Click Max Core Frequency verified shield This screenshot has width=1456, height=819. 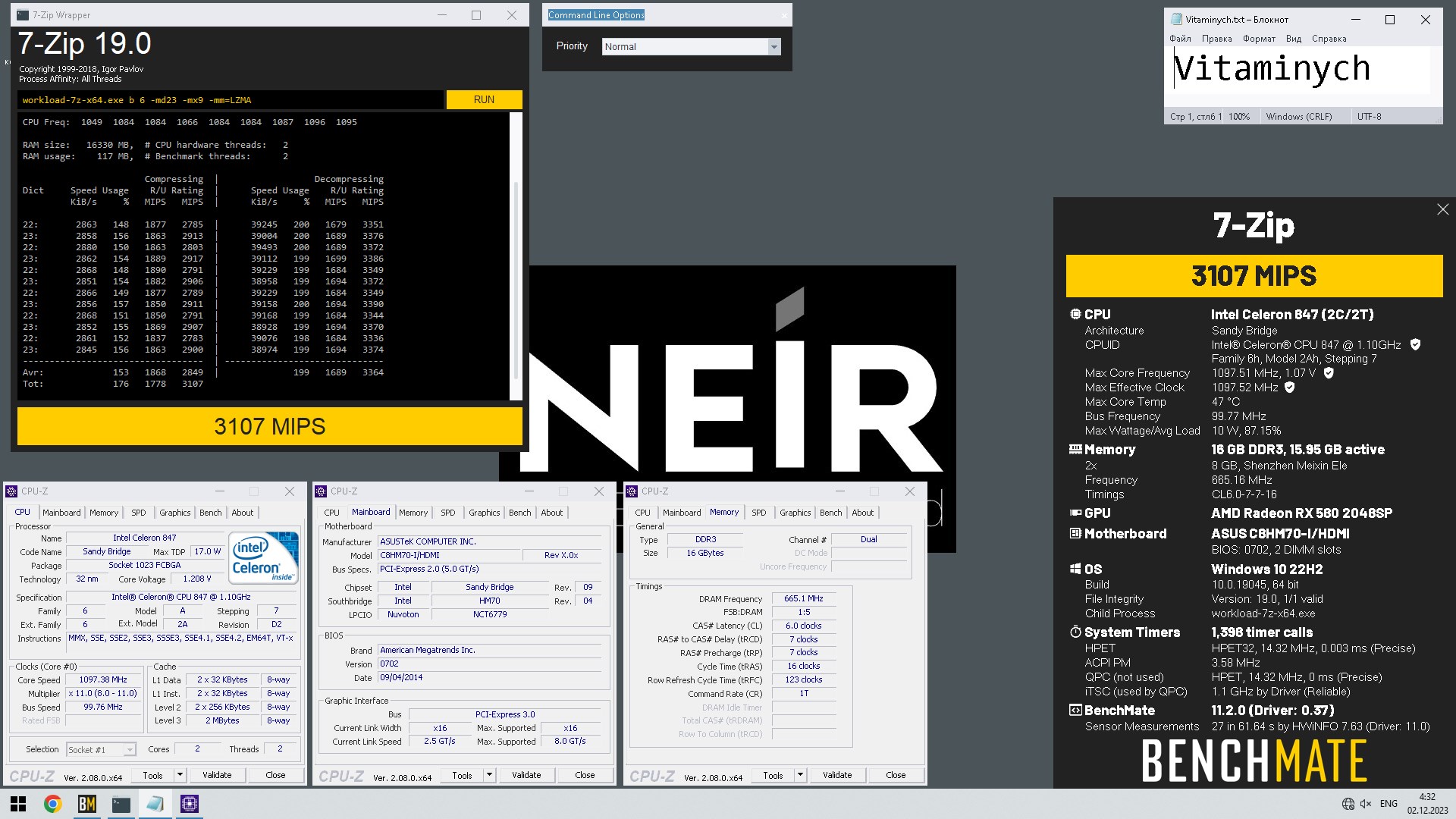click(x=1329, y=372)
